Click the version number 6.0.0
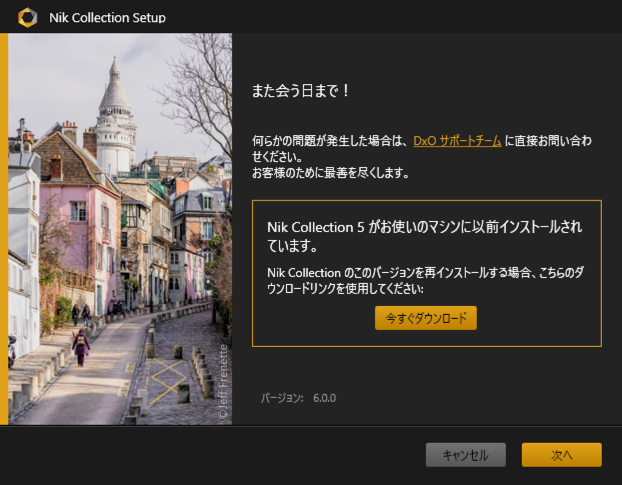The height and width of the screenshot is (485, 622). coord(324,398)
